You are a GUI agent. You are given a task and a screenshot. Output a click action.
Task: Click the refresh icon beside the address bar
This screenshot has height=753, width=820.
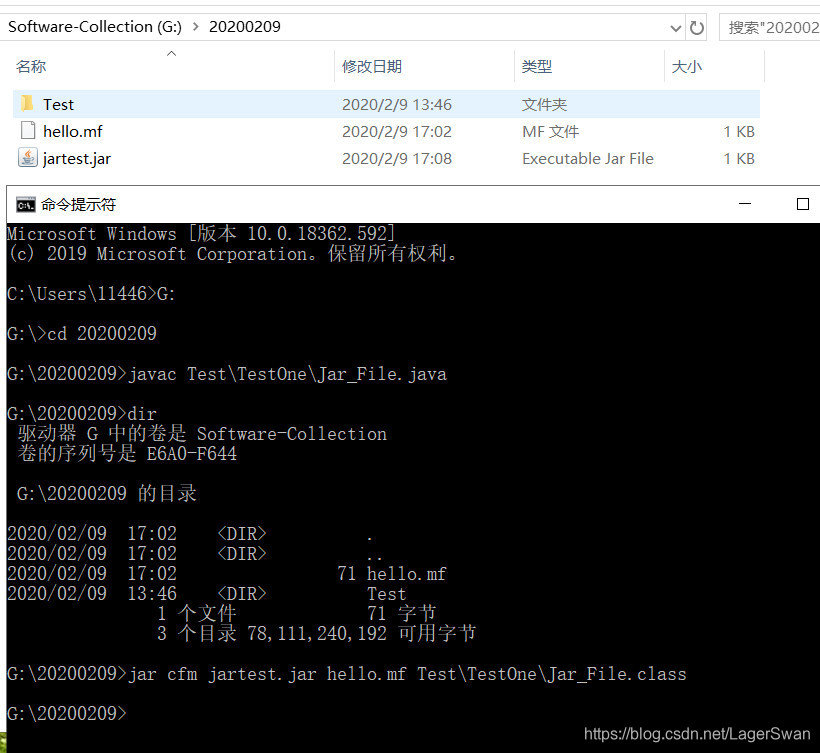tap(697, 27)
